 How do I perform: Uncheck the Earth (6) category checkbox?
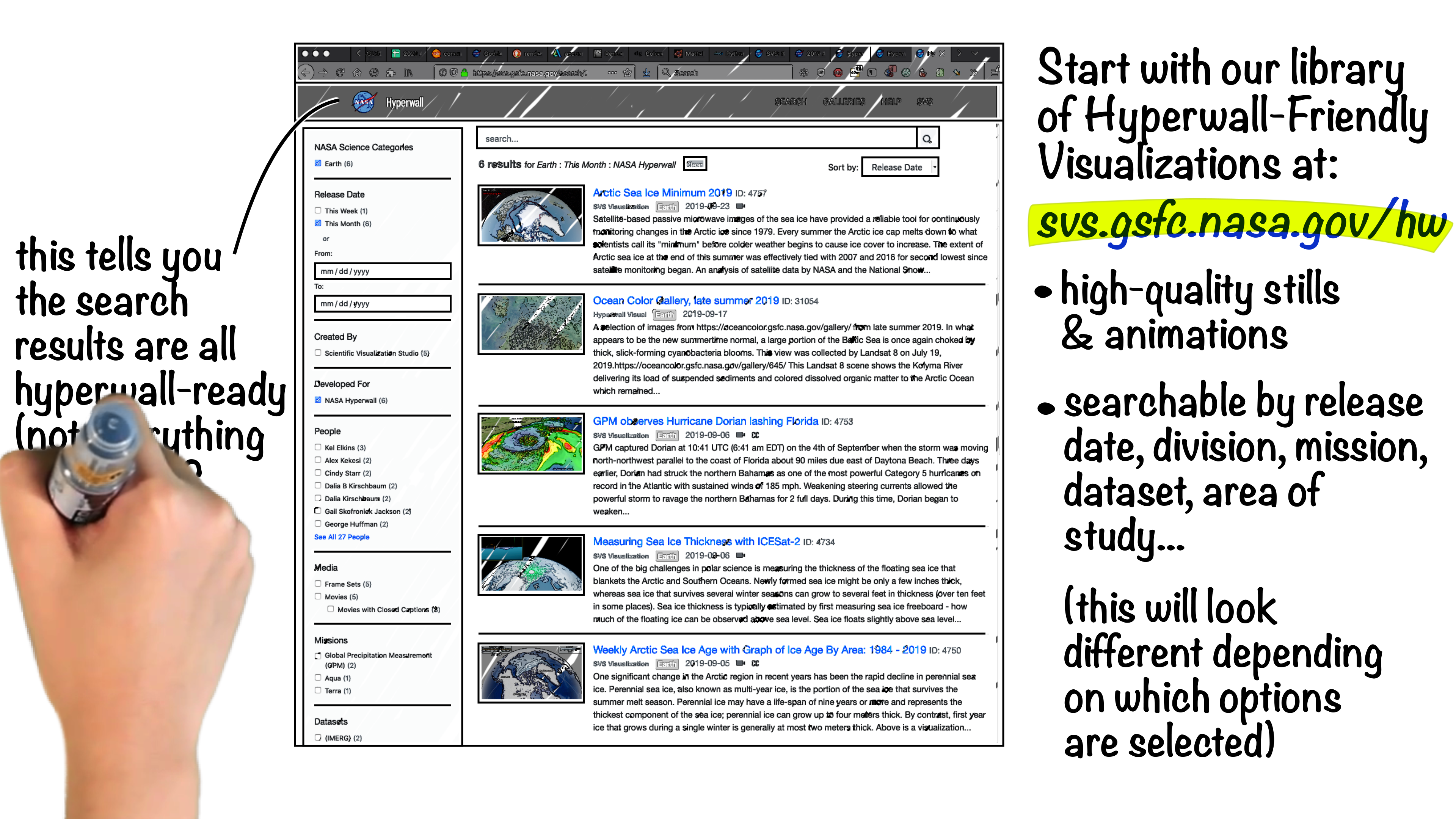pos(318,163)
